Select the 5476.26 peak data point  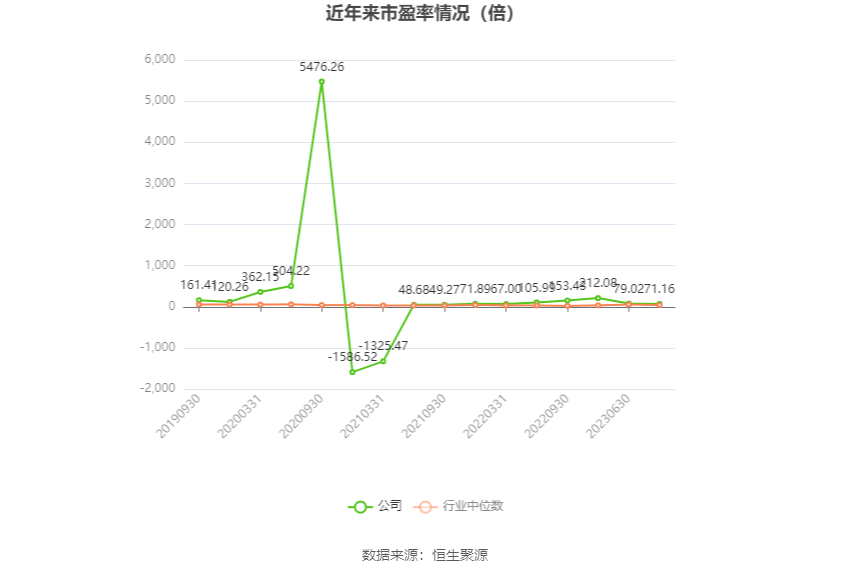[321, 82]
